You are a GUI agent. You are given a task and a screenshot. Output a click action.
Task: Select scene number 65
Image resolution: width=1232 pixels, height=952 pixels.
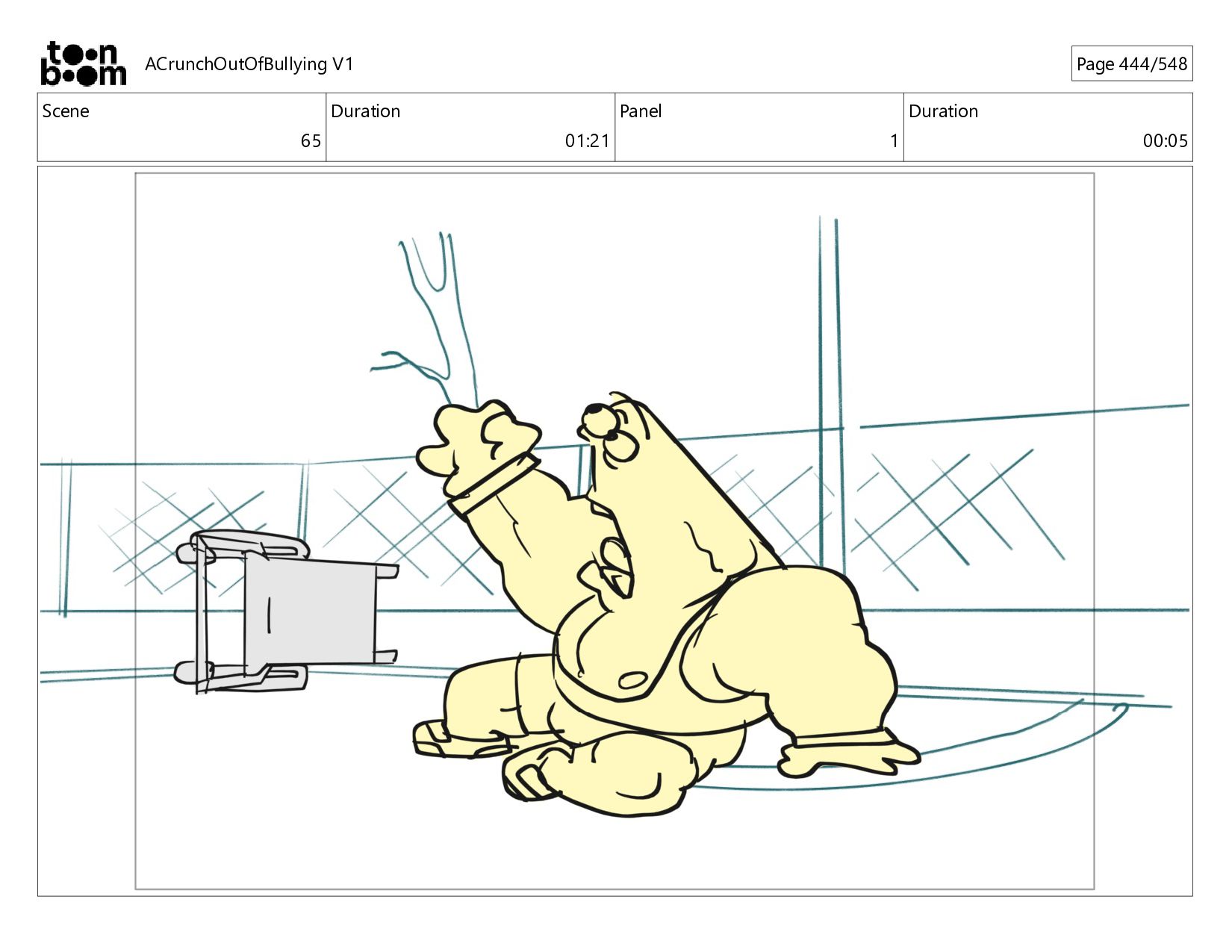point(311,141)
